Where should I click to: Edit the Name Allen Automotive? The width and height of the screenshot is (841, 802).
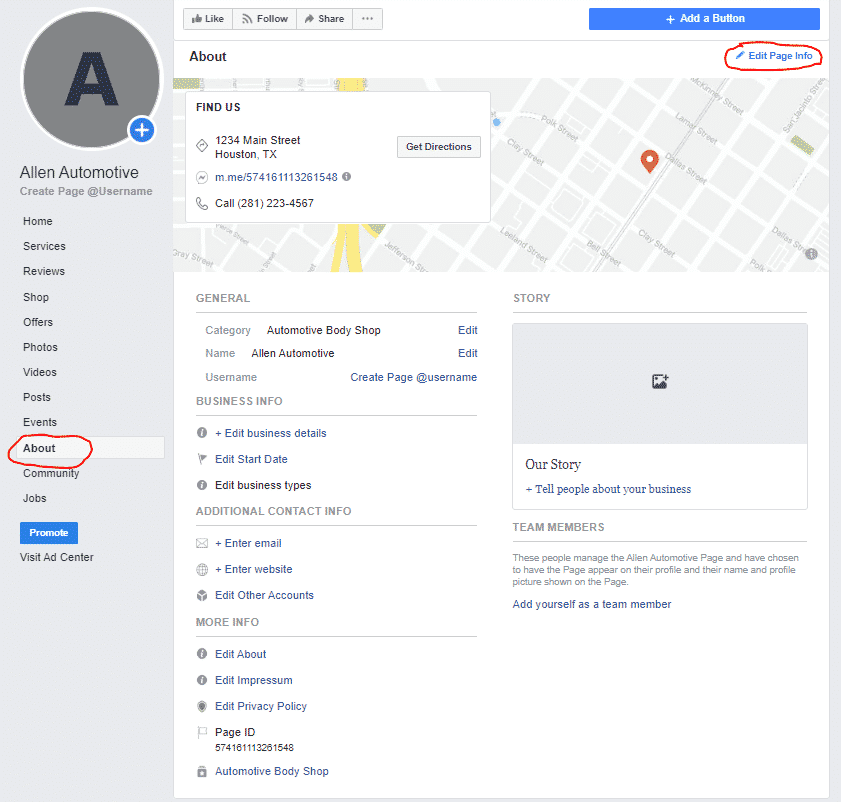[x=468, y=354]
